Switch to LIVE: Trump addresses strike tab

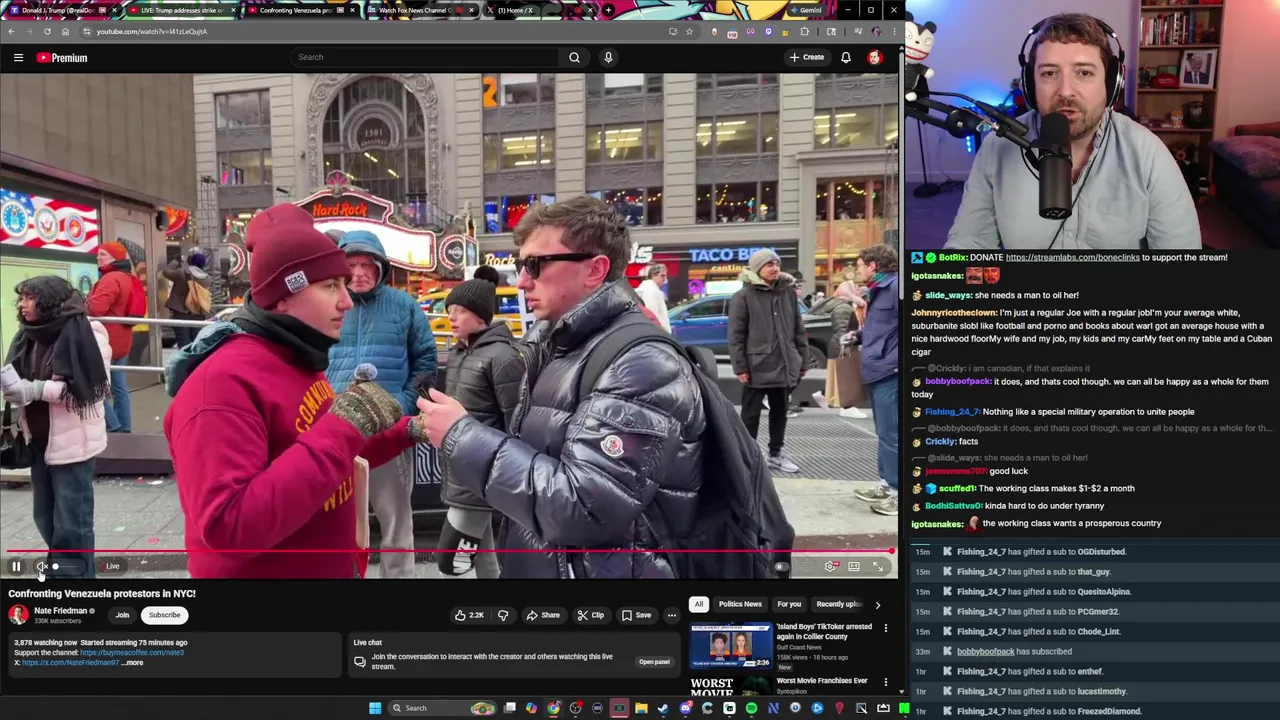click(180, 10)
